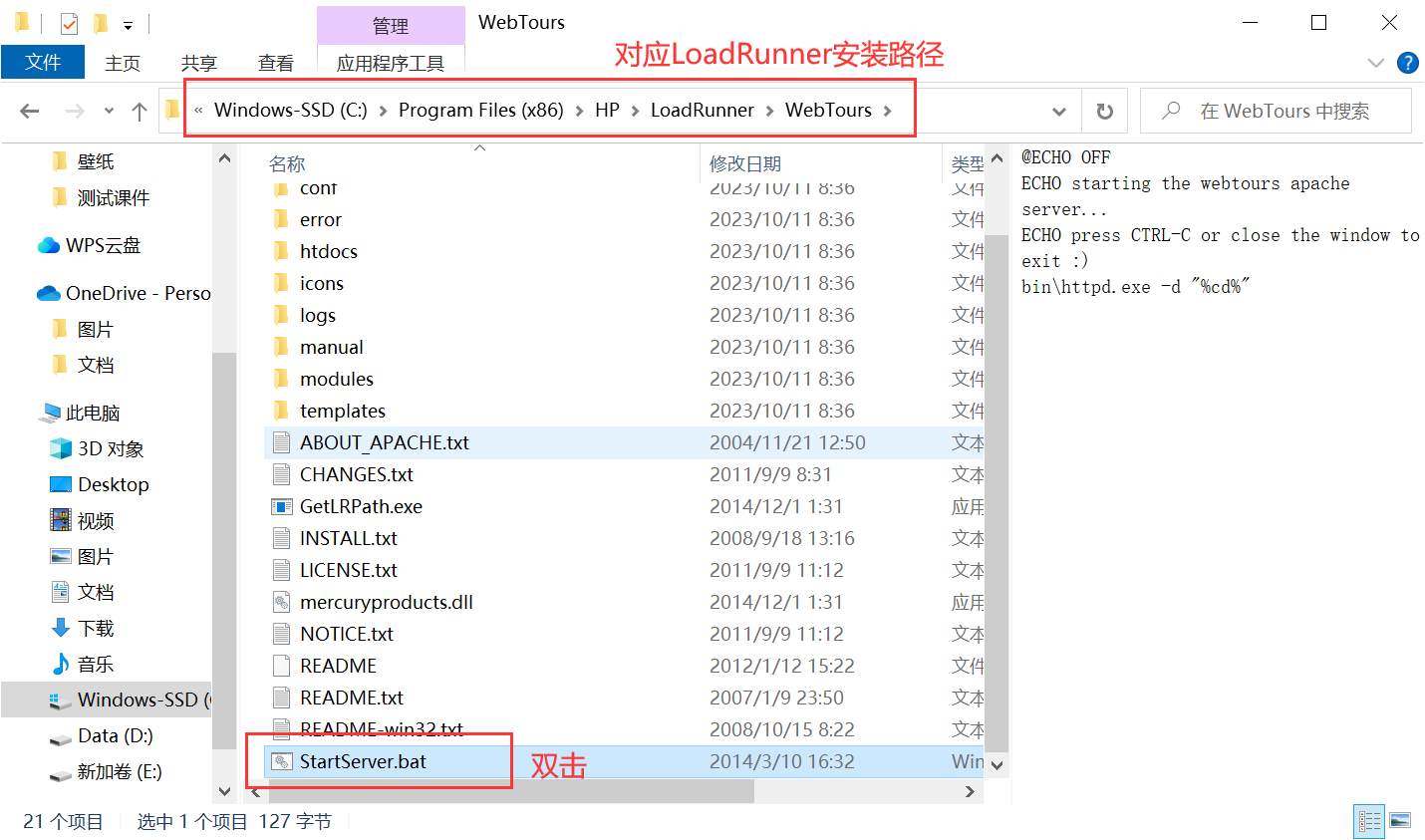
Task: Open the recent locations dropdown arrow
Action: (109, 111)
